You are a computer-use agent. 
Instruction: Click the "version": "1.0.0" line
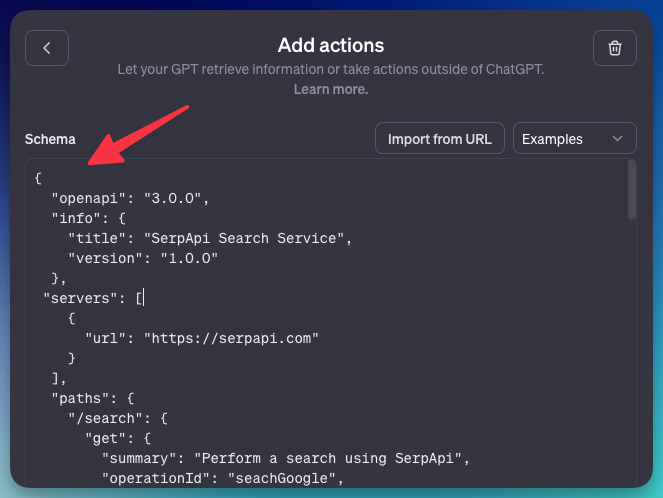pyautogui.click(x=143, y=258)
